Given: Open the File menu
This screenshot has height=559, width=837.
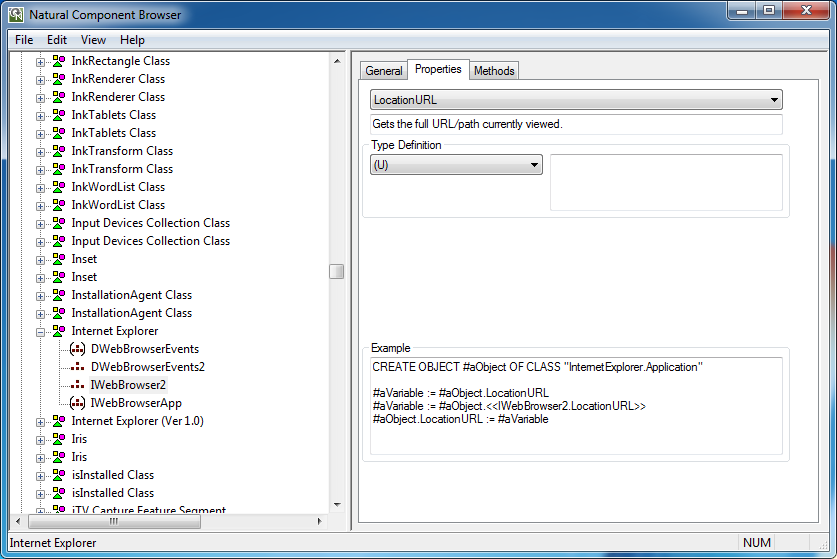Looking at the screenshot, I should point(24,40).
